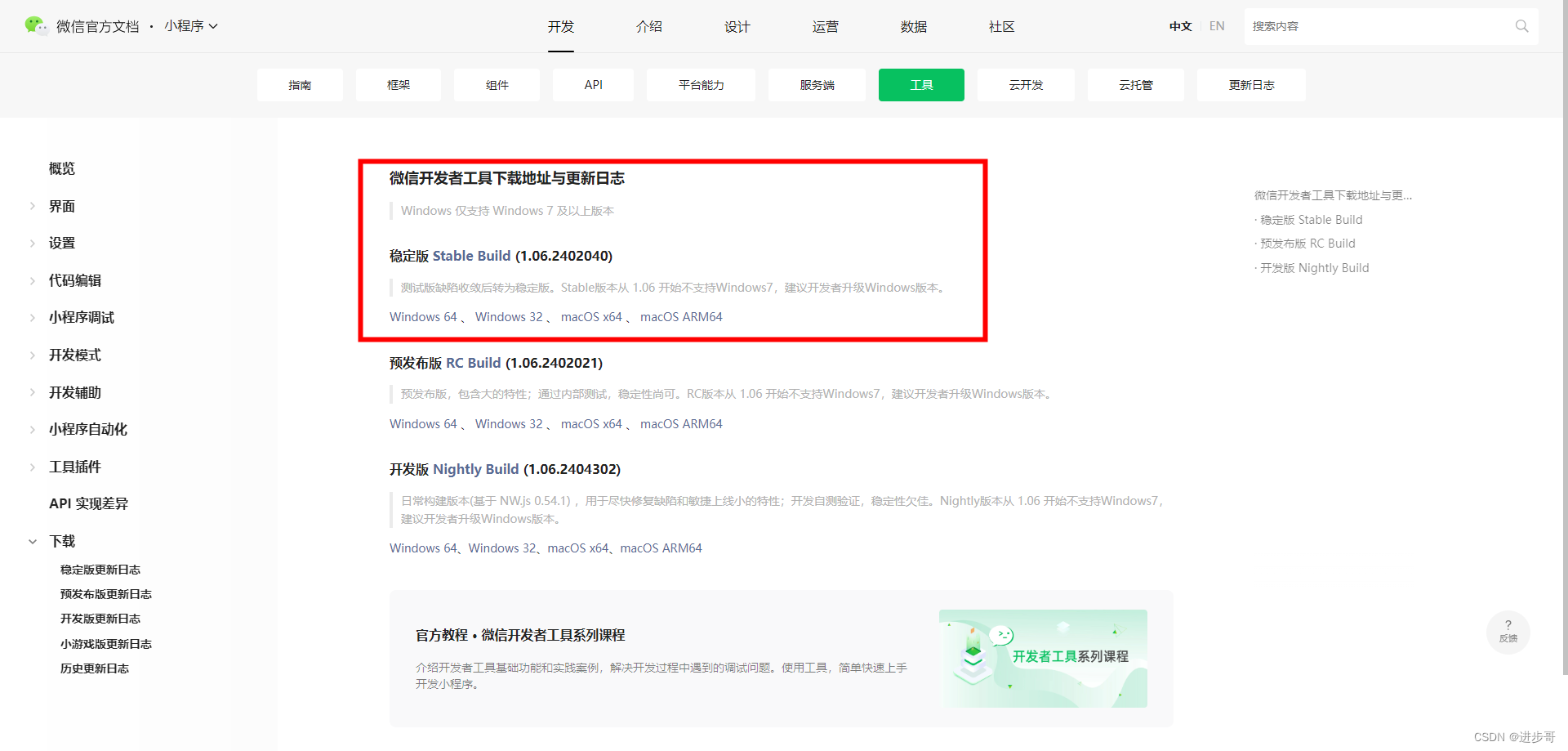Download RC Build Windows 64

423,424
